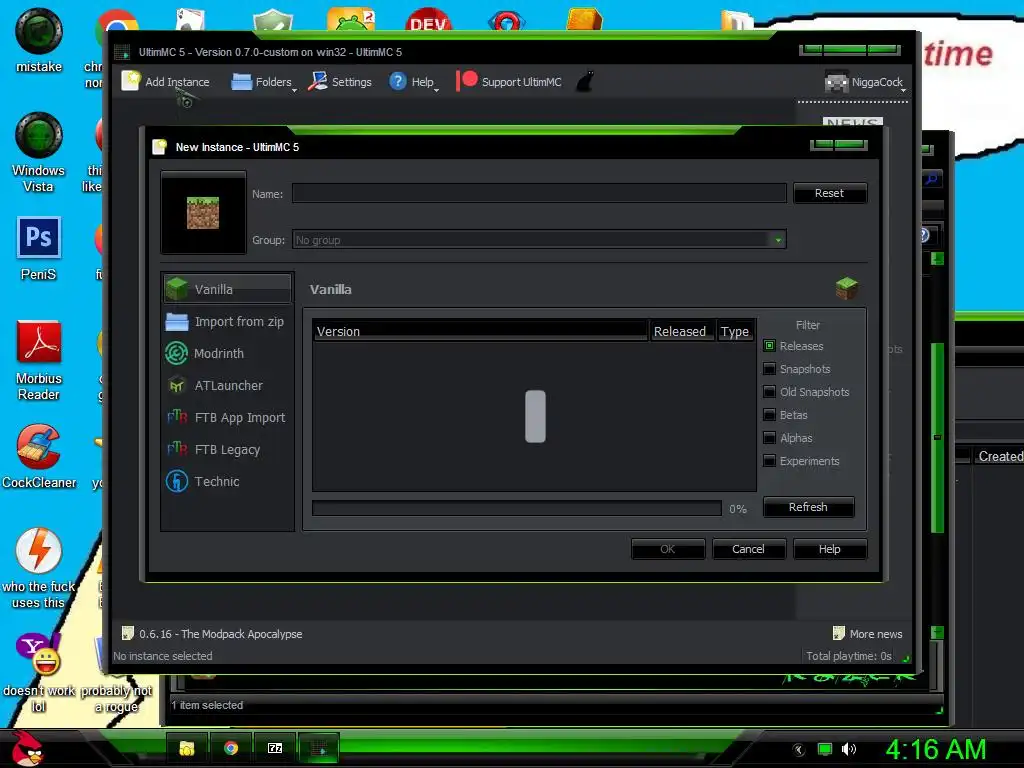Click the Angry Birds start button
The height and width of the screenshot is (768, 1024).
click(x=27, y=748)
